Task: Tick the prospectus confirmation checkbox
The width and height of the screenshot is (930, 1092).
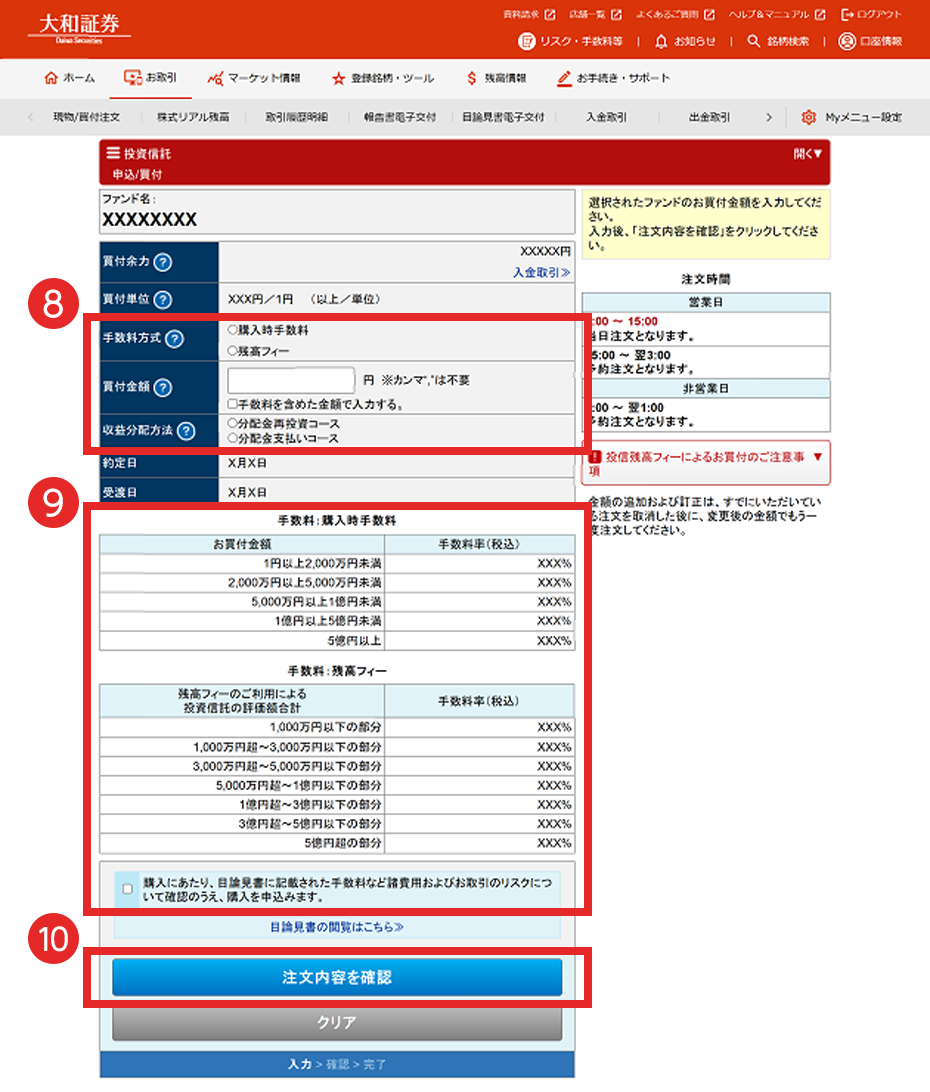Action: point(127,888)
